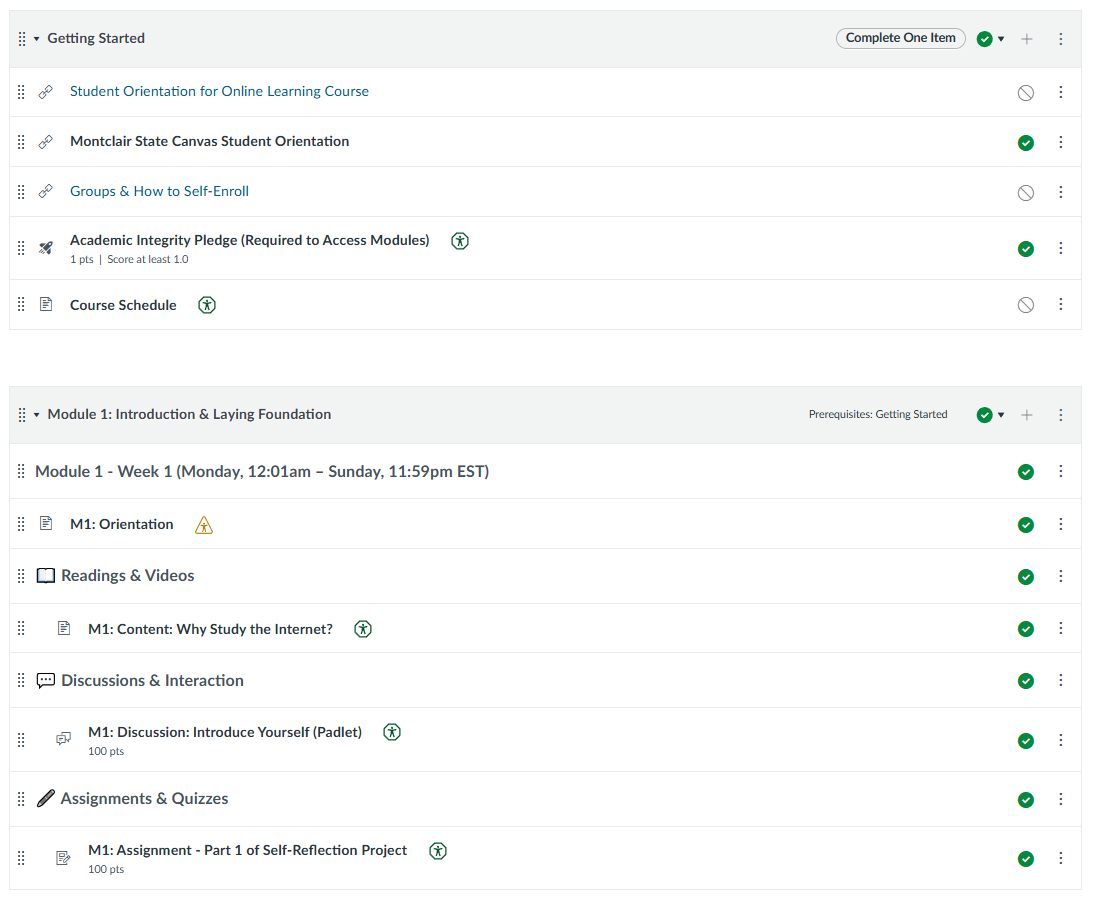Publish the Course Schedule page
The width and height of the screenshot is (1098, 902).
click(x=1025, y=305)
